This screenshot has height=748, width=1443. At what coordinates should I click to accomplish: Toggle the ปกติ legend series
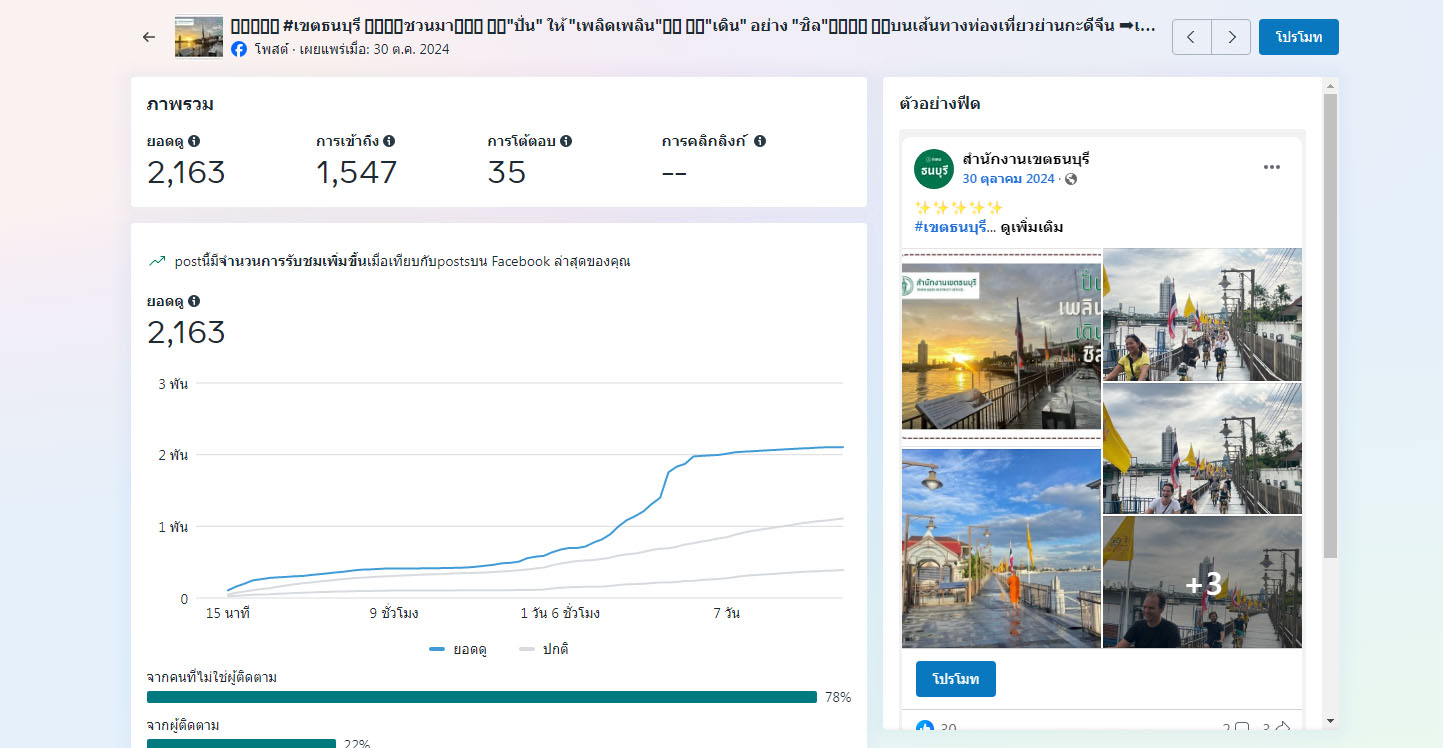coord(544,649)
